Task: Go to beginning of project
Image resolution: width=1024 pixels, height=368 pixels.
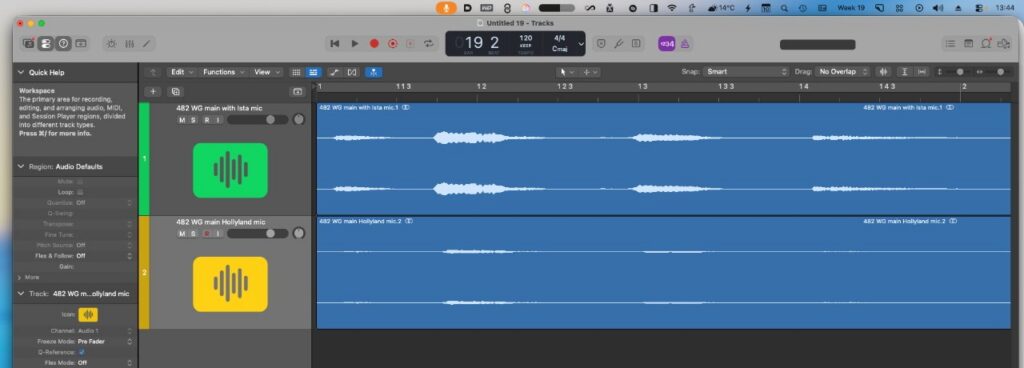Action: pos(335,44)
